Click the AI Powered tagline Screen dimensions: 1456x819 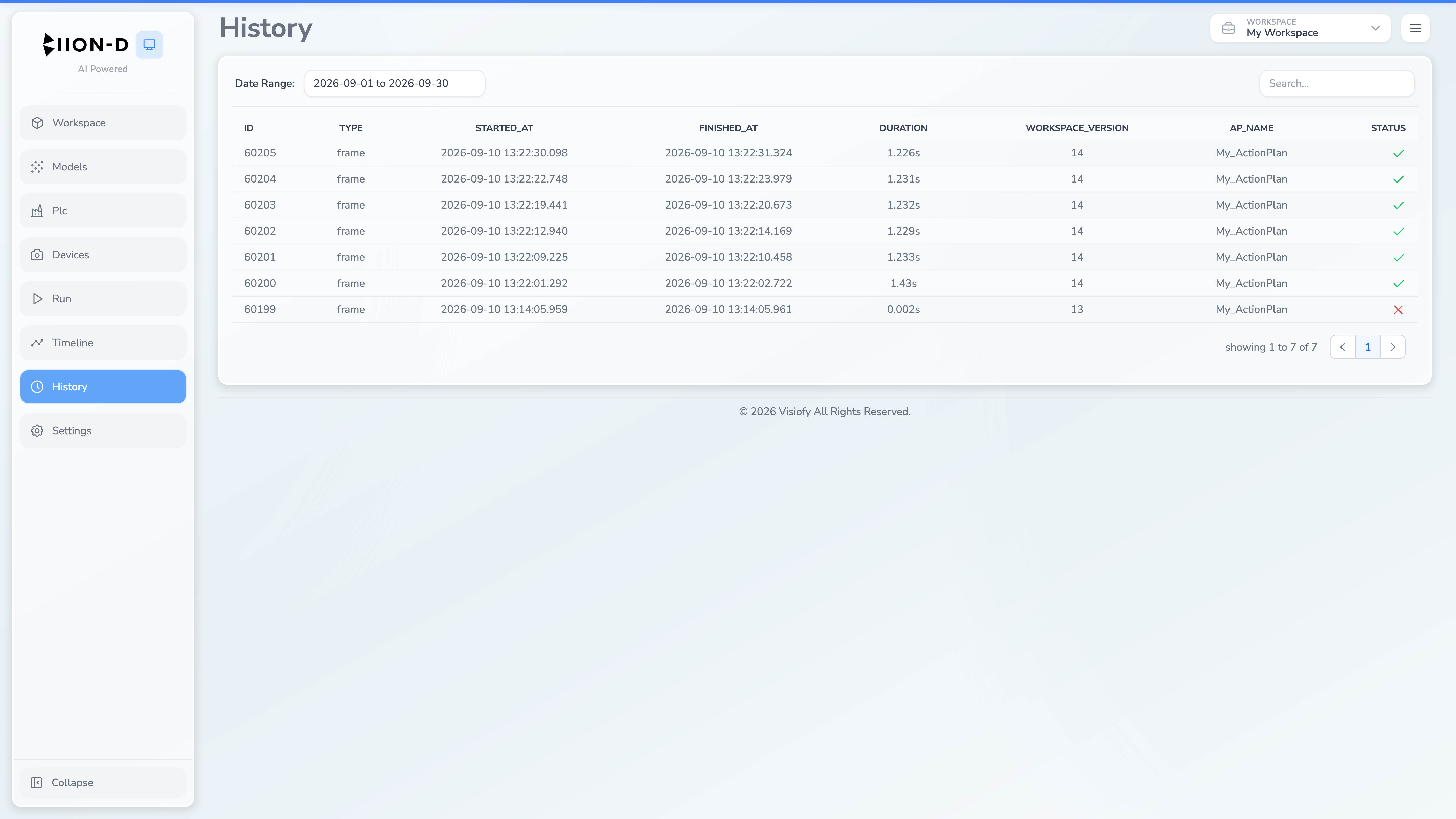pos(103,69)
